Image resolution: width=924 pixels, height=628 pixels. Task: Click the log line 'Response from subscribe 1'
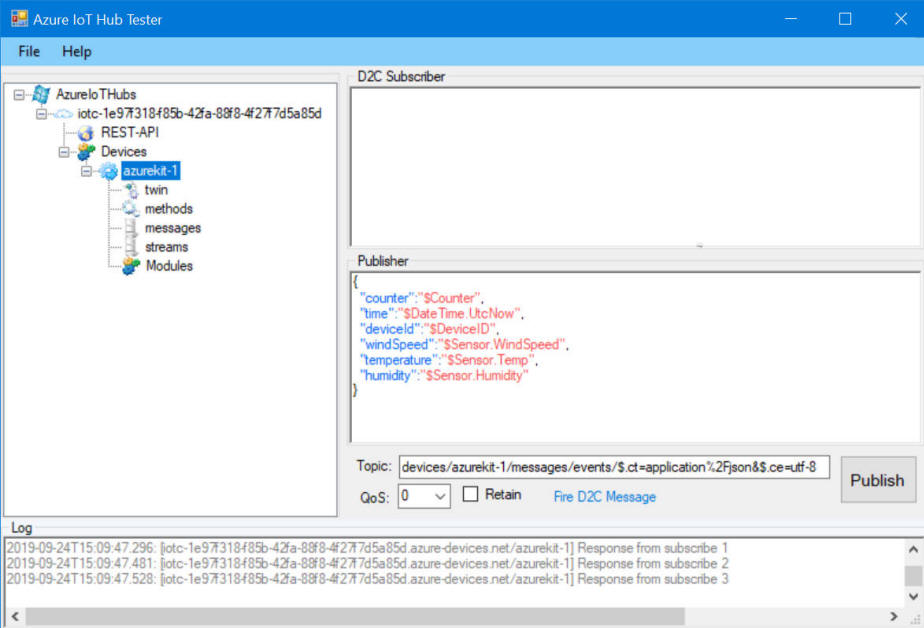367,548
